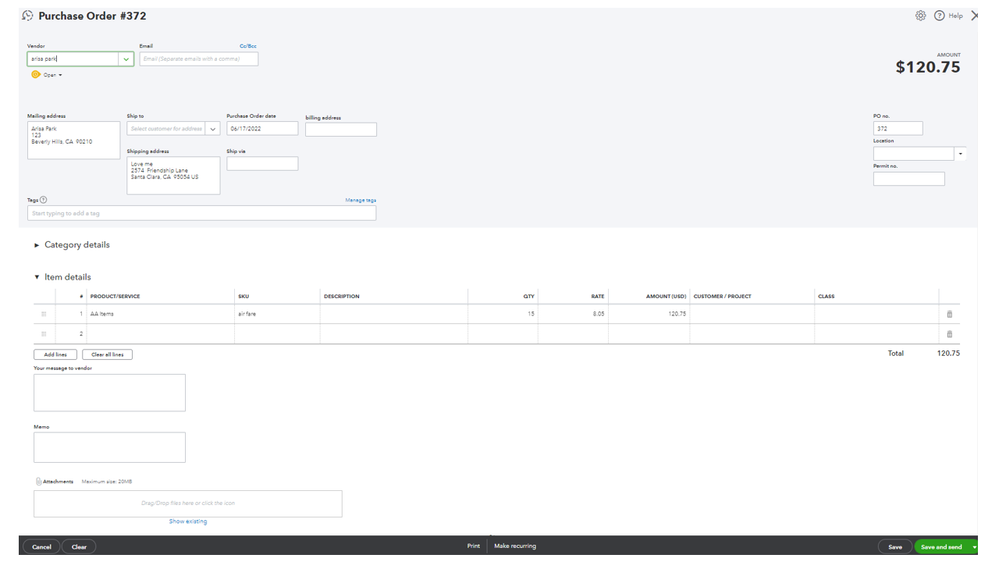Click the Email input field
Image resolution: width=999 pixels, height=562 pixels.
pos(199,59)
